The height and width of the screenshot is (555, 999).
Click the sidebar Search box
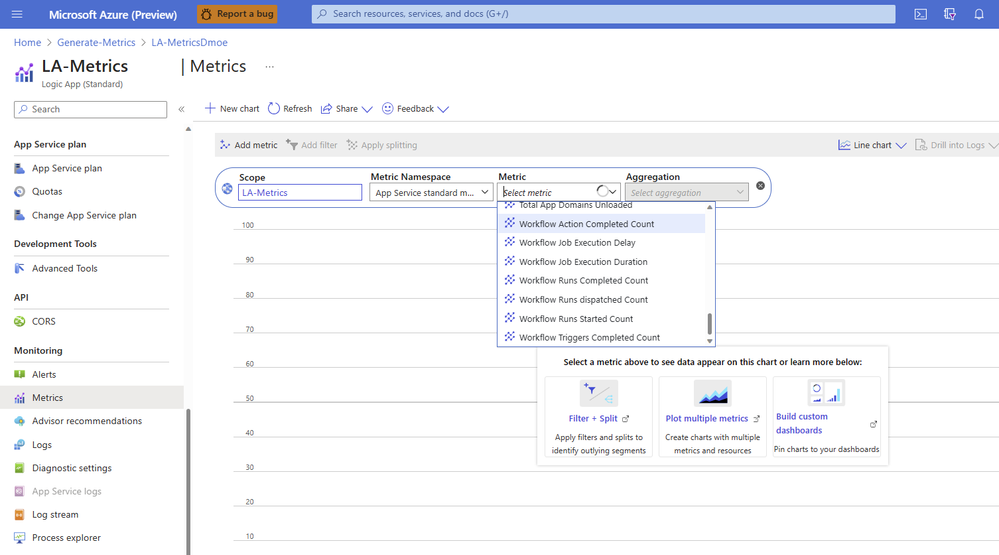pos(90,110)
